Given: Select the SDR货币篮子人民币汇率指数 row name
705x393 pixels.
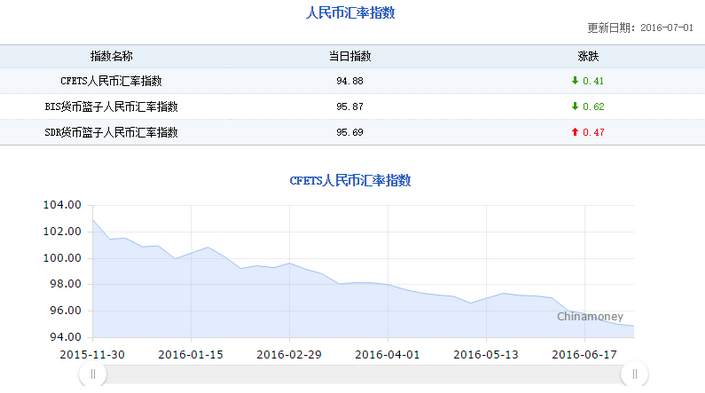Looking at the screenshot, I should [111, 132].
